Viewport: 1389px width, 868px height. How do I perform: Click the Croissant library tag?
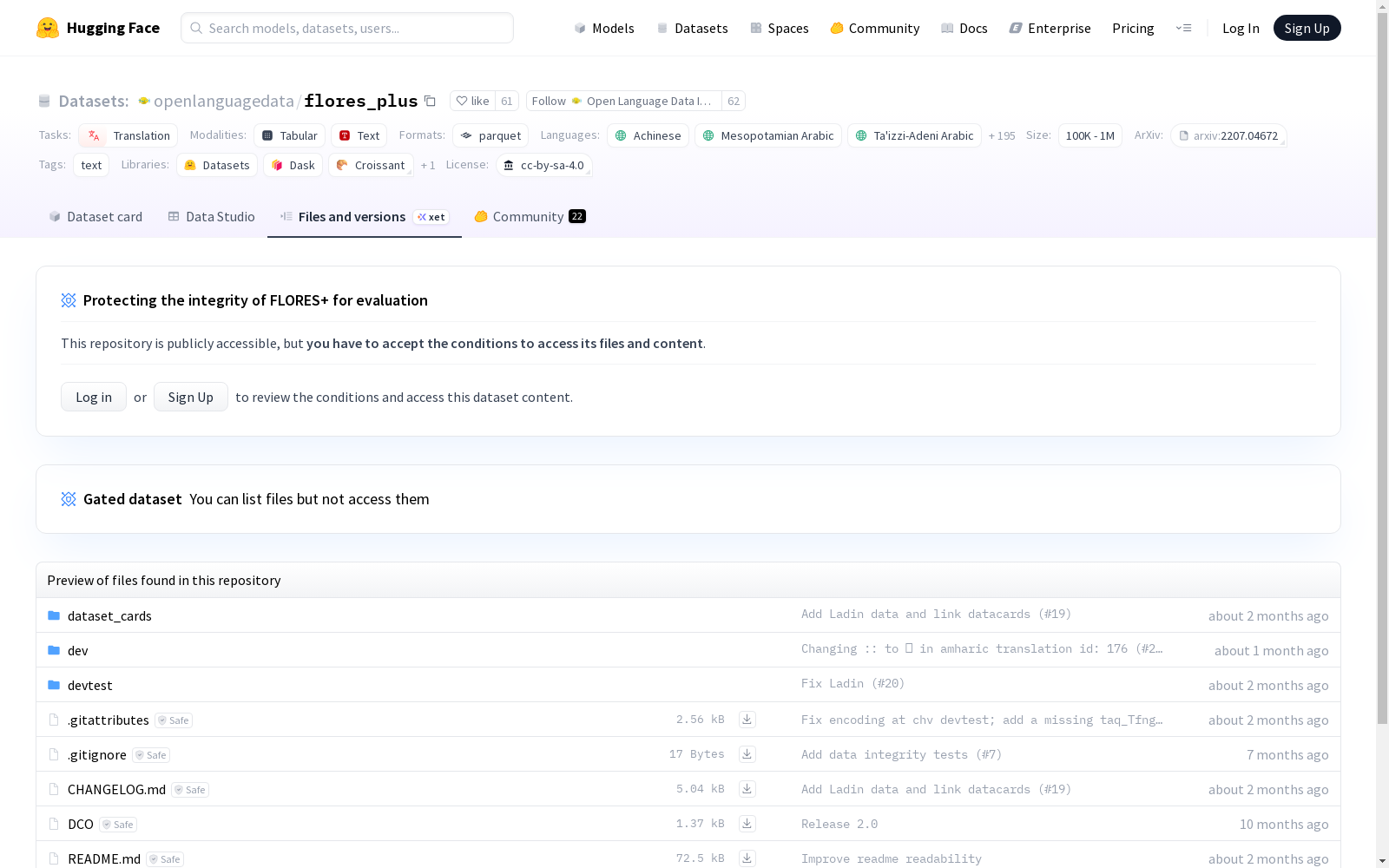[x=371, y=165]
